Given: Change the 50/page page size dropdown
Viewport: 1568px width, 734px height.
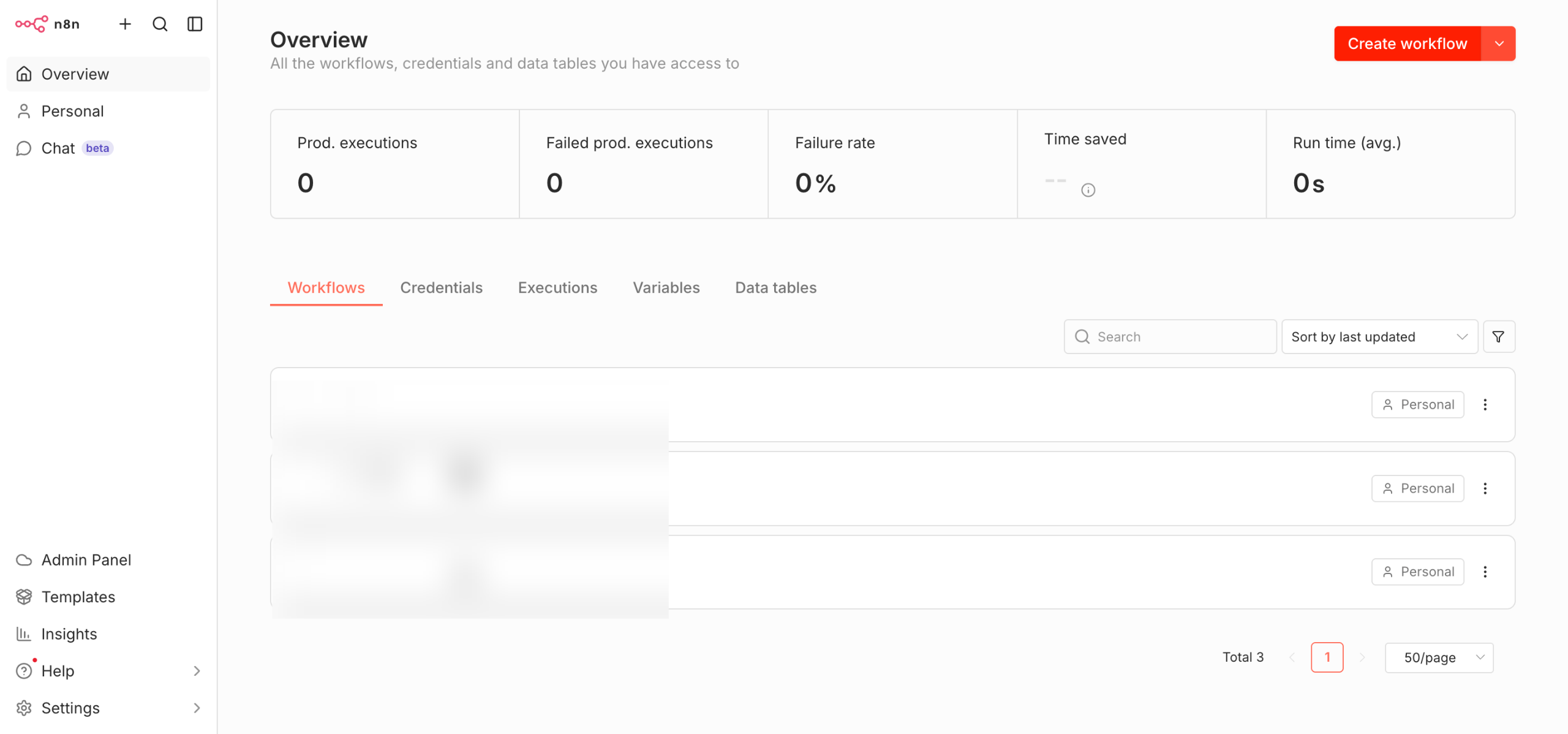Looking at the screenshot, I should click(x=1439, y=657).
